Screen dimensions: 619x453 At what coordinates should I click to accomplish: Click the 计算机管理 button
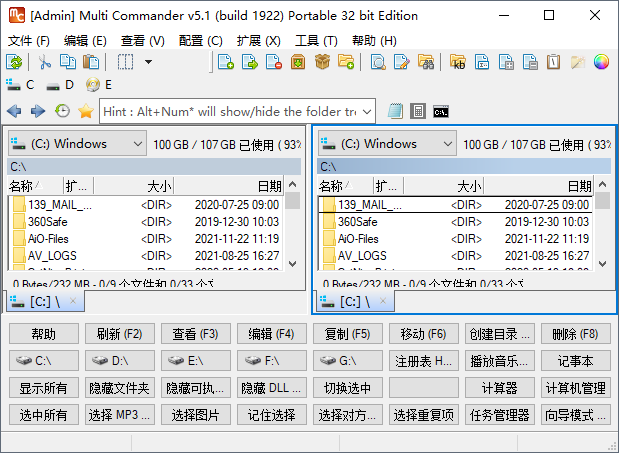click(x=576, y=388)
